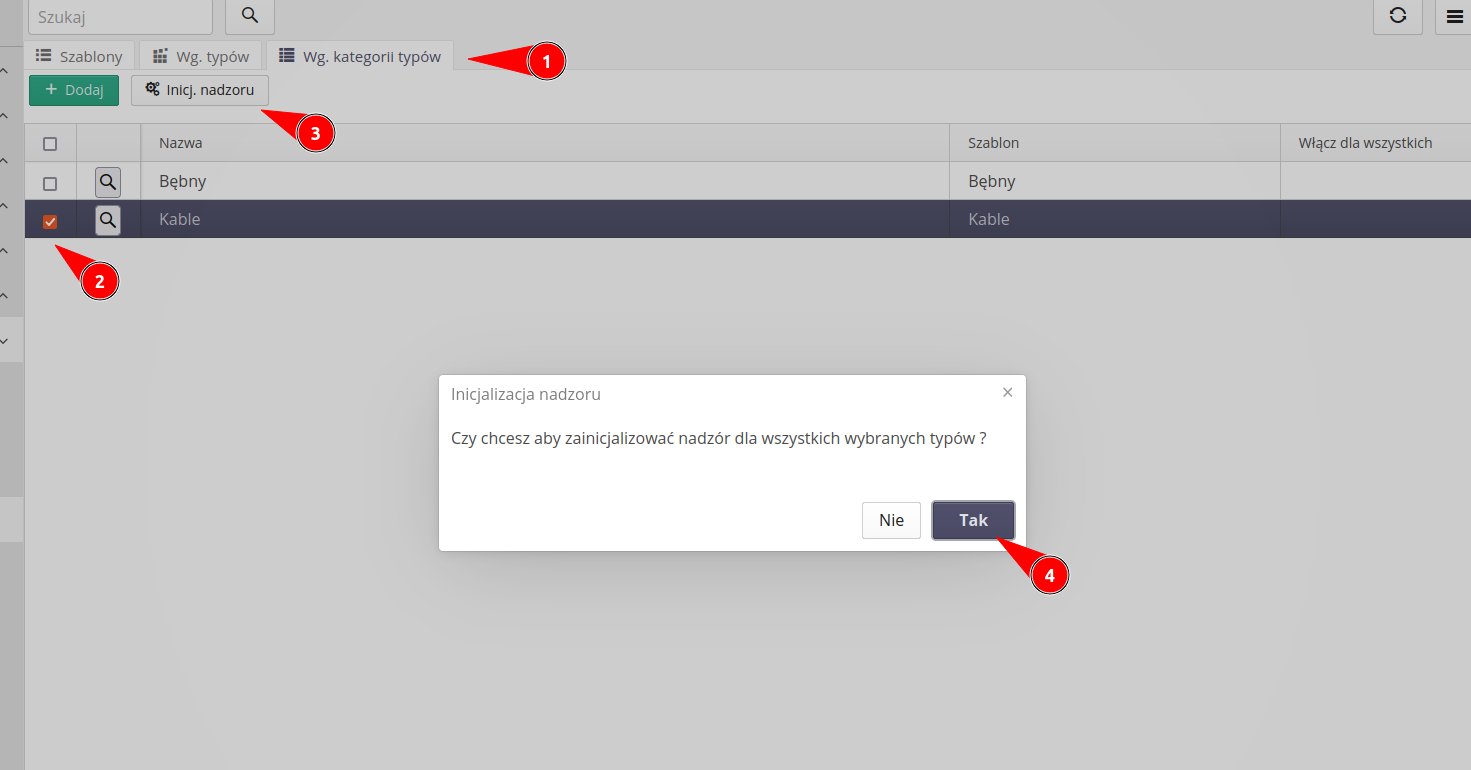Refresh the list using the refresh icon

(1397, 17)
